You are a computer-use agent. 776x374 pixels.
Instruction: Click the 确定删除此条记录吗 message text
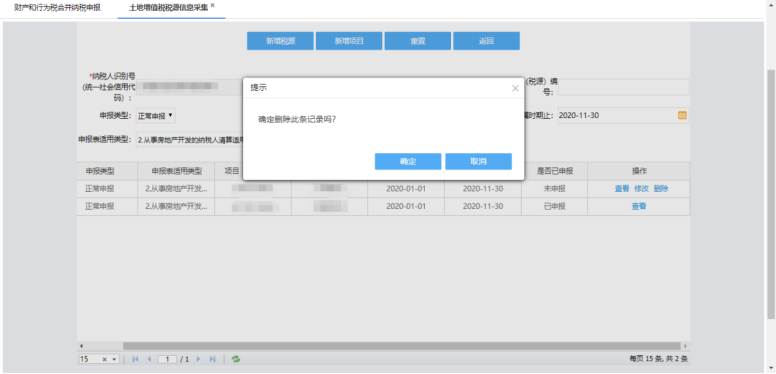(x=297, y=120)
